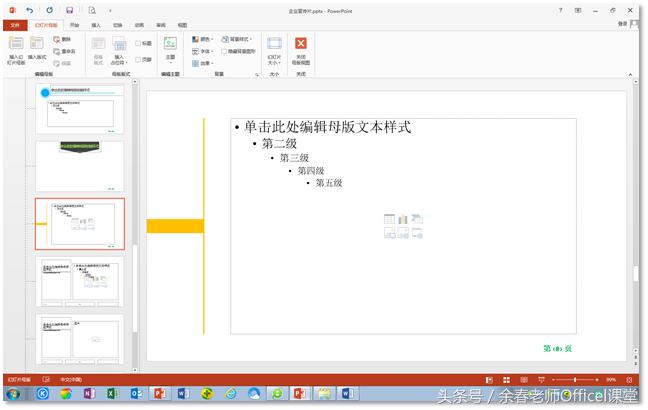This screenshot has width=648, height=410.
Task: Open Slide Size (幻灯片大小) dropdown
Action: coord(274,51)
